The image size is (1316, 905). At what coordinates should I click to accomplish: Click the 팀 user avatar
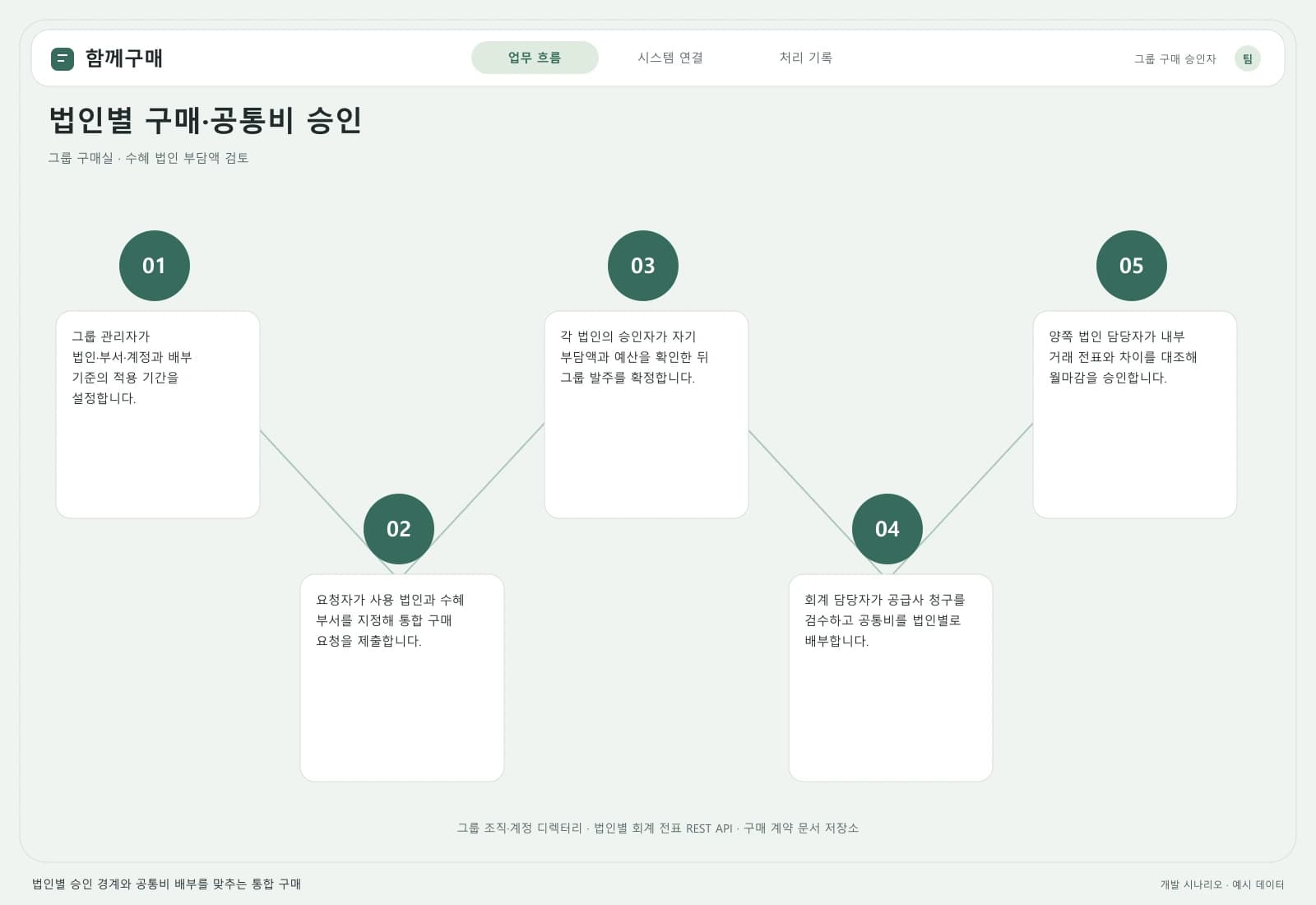click(1248, 58)
